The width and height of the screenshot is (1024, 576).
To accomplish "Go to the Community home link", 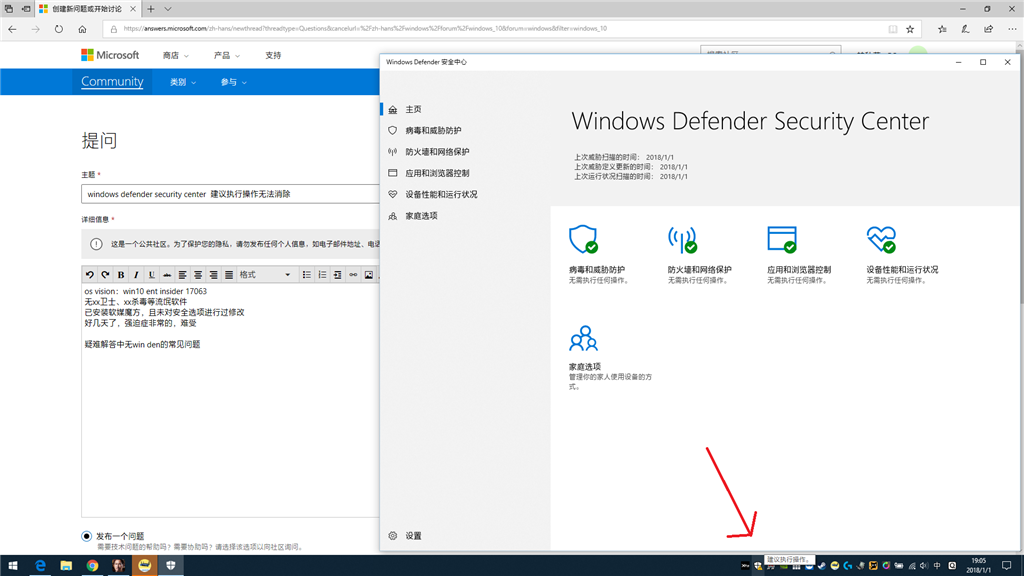I will (112, 82).
